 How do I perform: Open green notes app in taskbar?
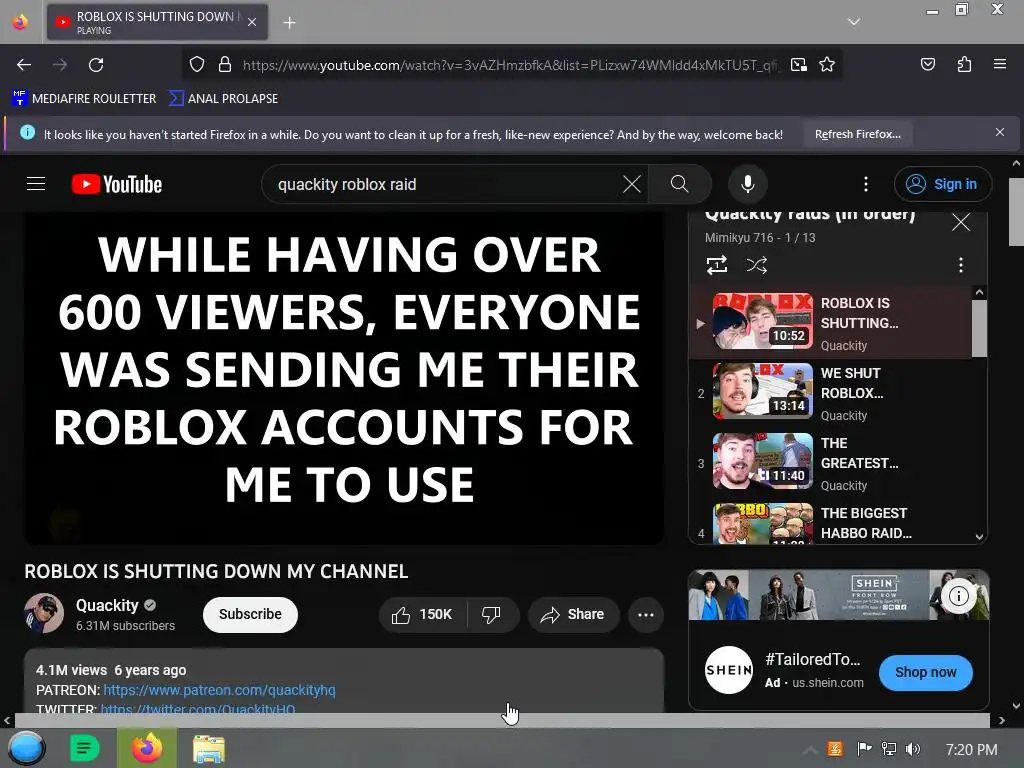click(x=84, y=748)
